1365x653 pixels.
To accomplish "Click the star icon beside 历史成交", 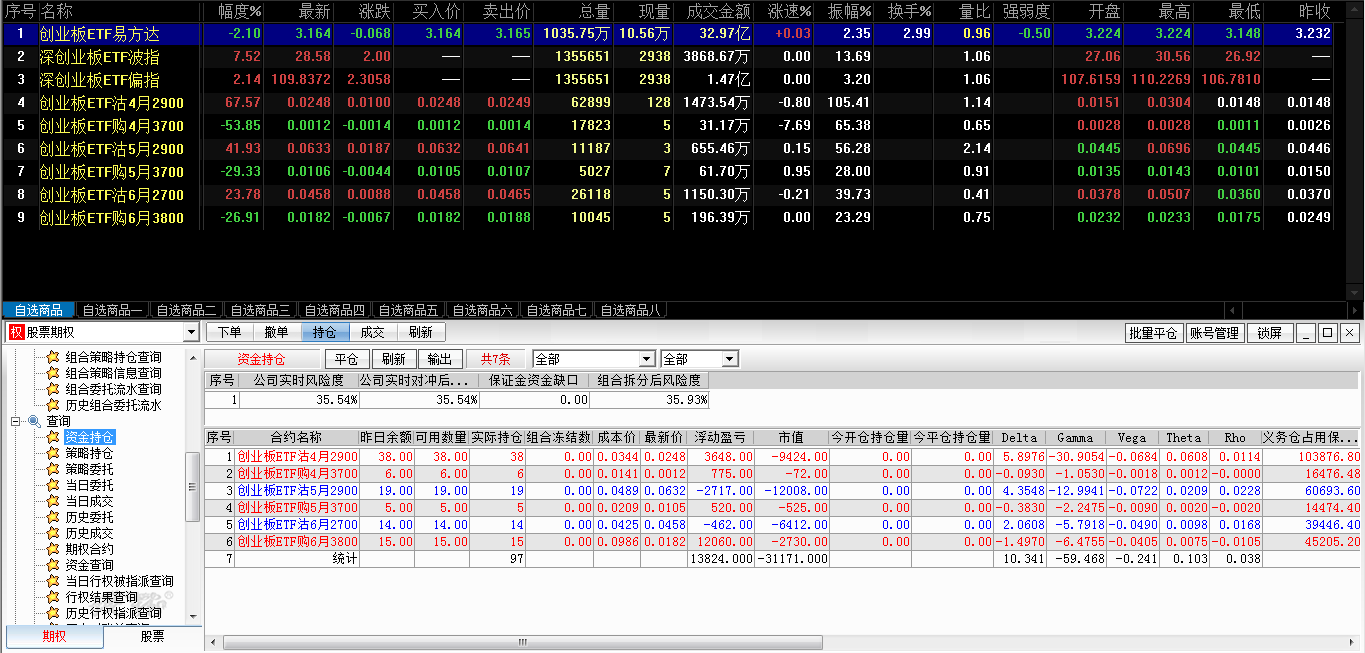I will tap(53, 533).
